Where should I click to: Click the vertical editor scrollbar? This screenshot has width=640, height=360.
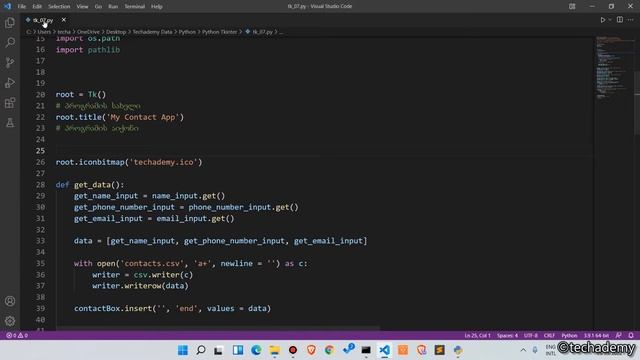click(637, 102)
